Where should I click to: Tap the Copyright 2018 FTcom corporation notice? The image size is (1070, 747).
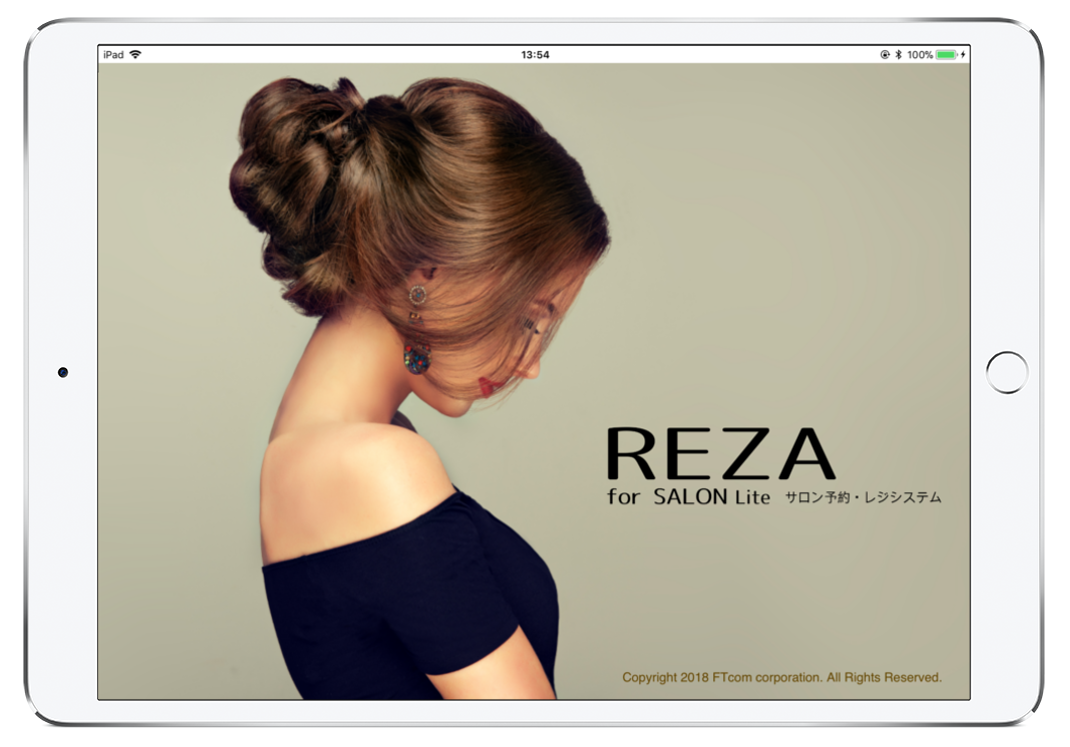click(x=782, y=677)
